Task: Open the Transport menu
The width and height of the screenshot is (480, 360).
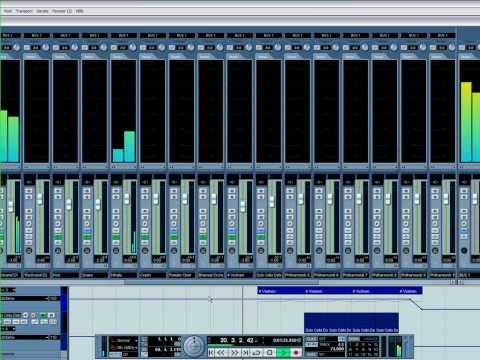Action: (x=24, y=11)
